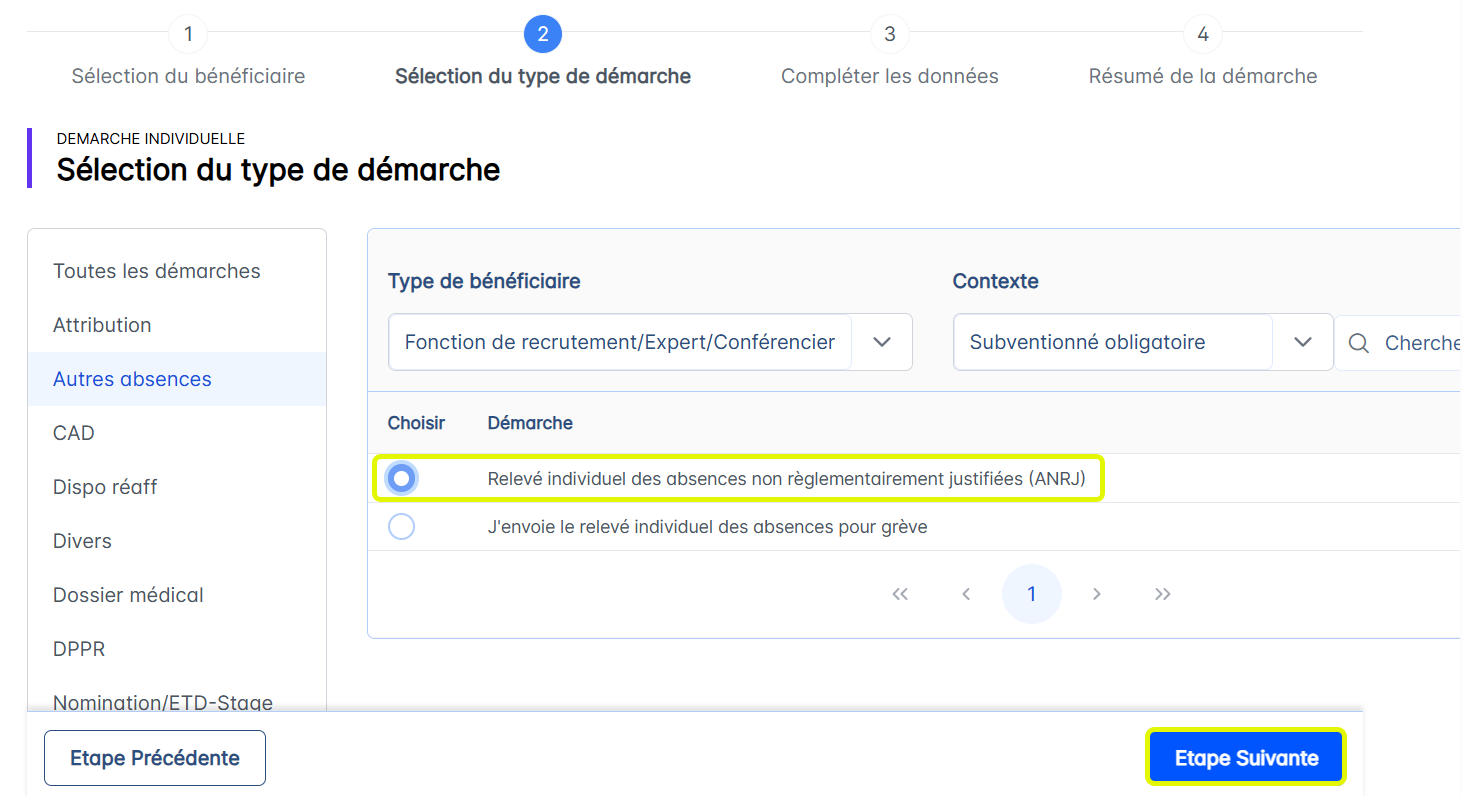1462x796 pixels.
Task: Click step 3 circle Compléter les données
Action: click(889, 35)
